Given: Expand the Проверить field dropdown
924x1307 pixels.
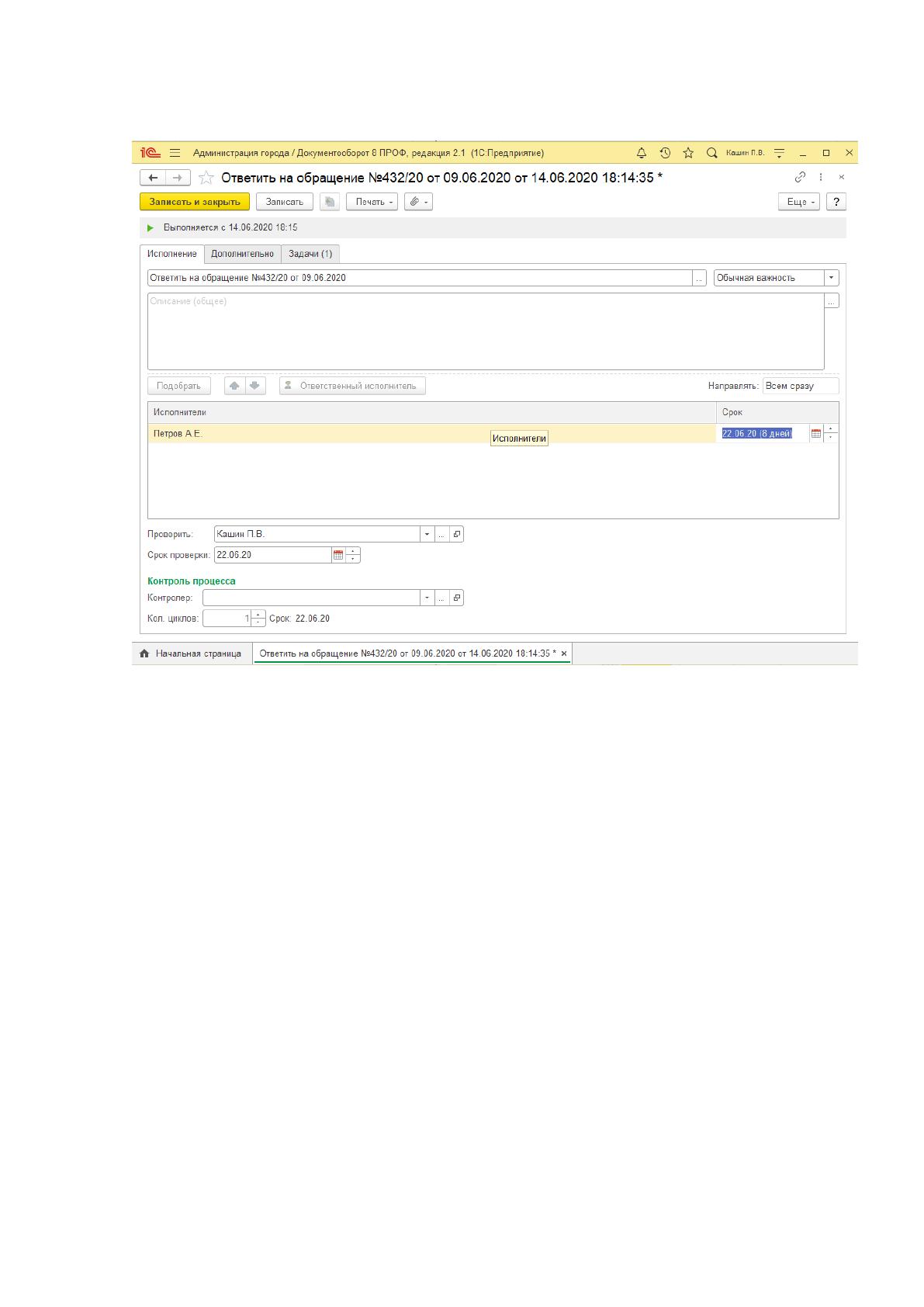Looking at the screenshot, I should click(427, 534).
